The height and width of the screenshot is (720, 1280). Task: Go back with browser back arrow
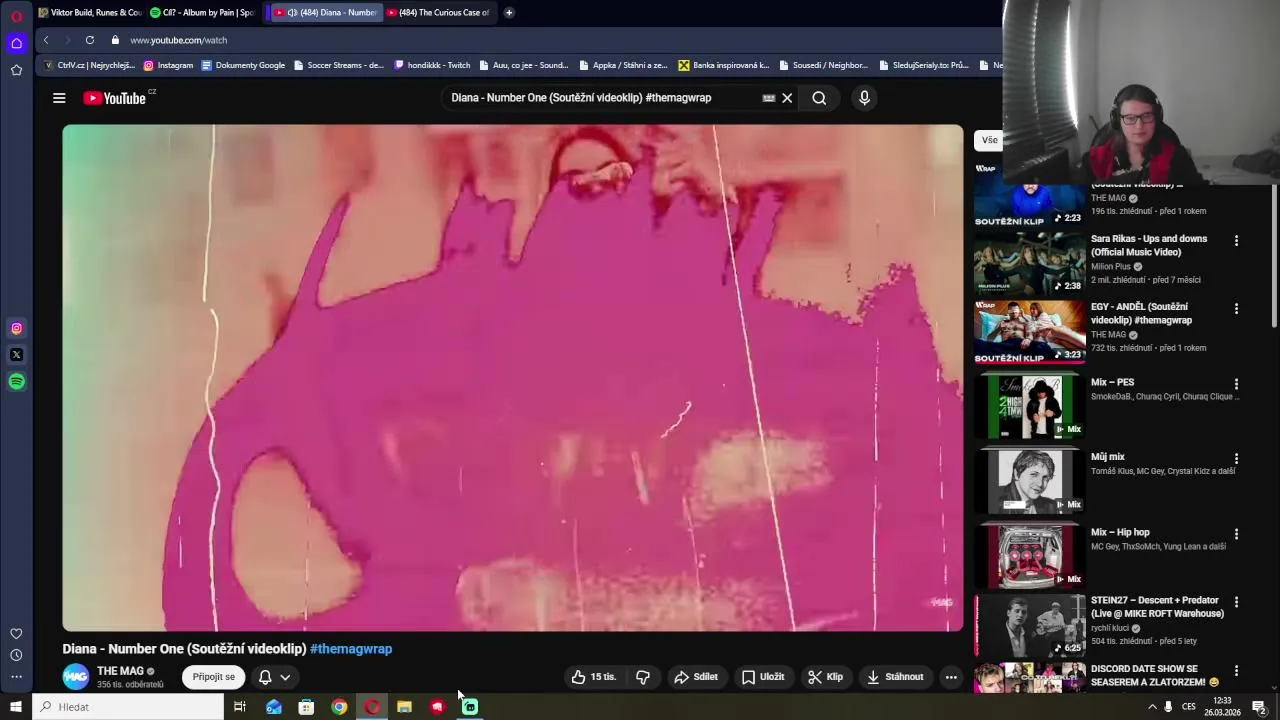pyautogui.click(x=46, y=40)
